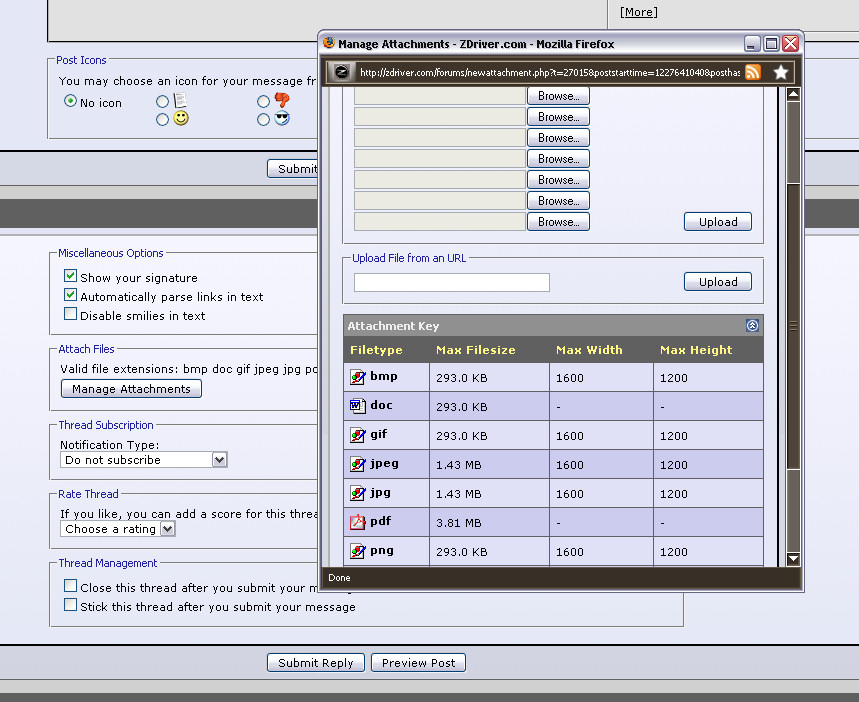The width and height of the screenshot is (859, 702).
Task: Click the Preview Post button
Action: click(418, 663)
